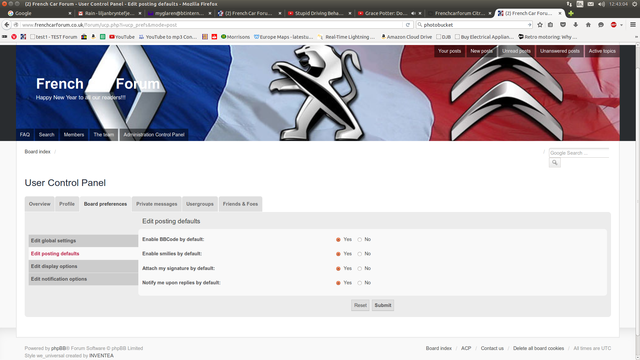Switch to the Profile tab
Viewport: 640px width, 360px height.
click(67, 204)
